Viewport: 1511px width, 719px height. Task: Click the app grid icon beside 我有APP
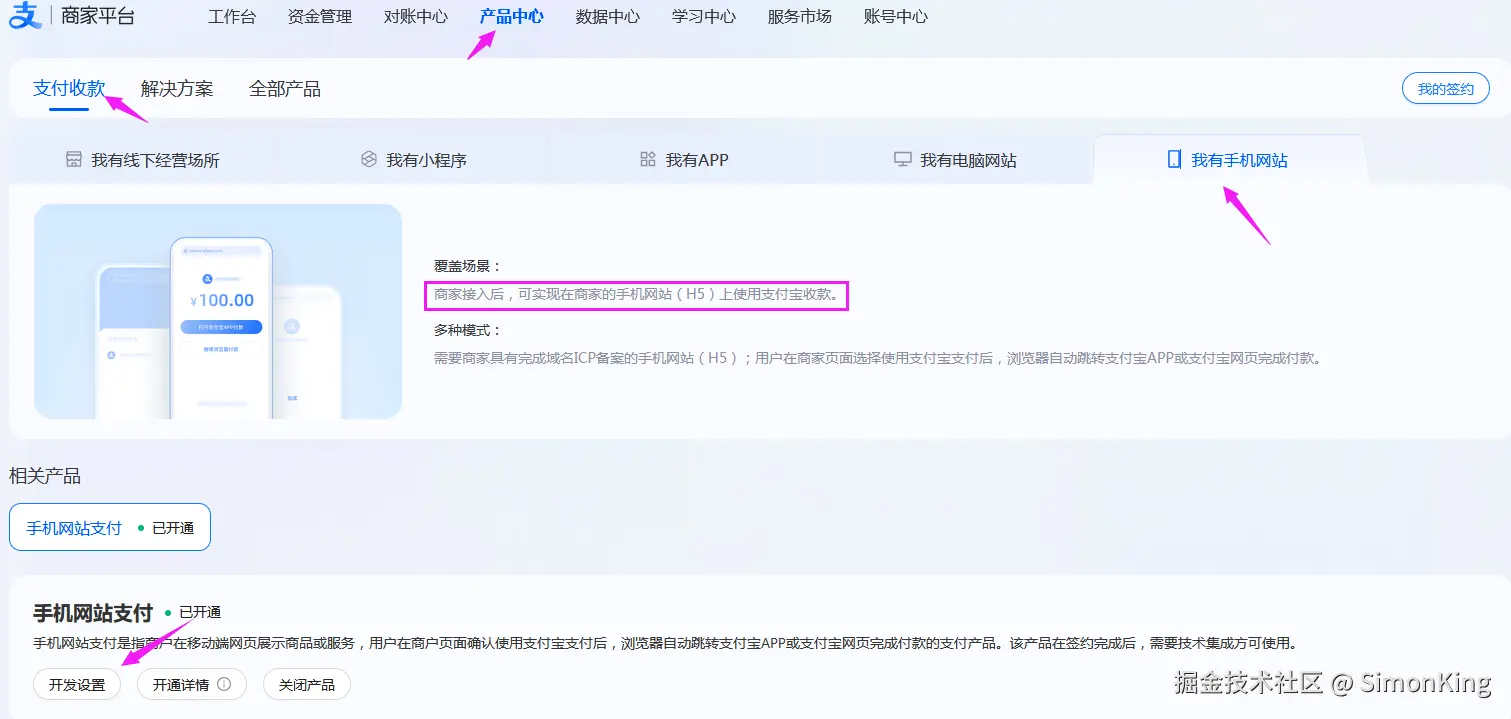(x=648, y=160)
